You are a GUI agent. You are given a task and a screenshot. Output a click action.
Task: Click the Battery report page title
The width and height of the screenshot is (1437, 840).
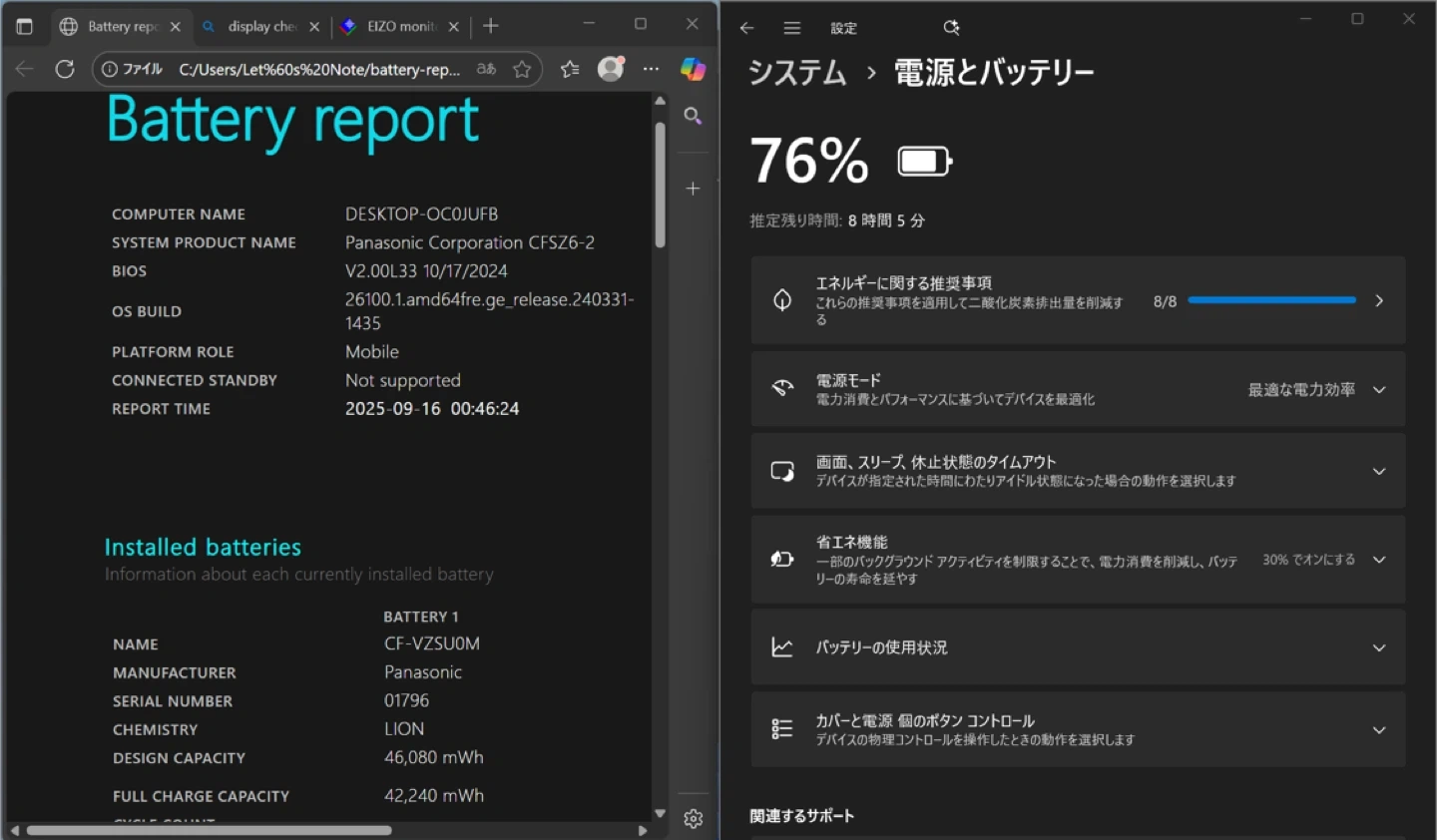click(293, 122)
